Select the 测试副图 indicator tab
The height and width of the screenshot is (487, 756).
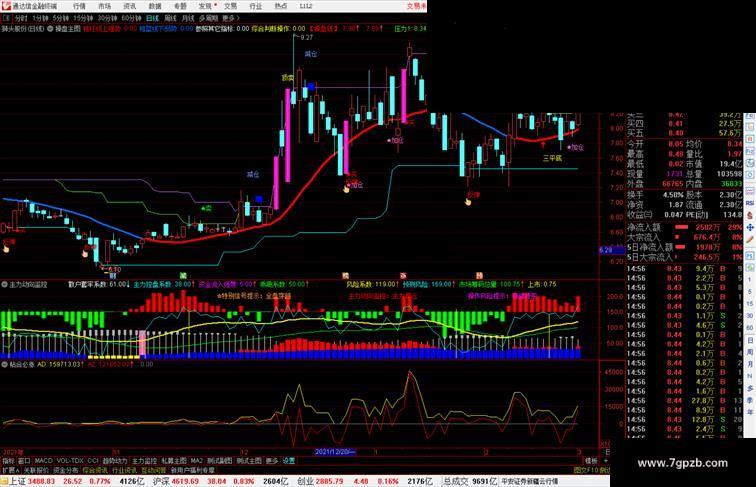[x=220, y=461]
